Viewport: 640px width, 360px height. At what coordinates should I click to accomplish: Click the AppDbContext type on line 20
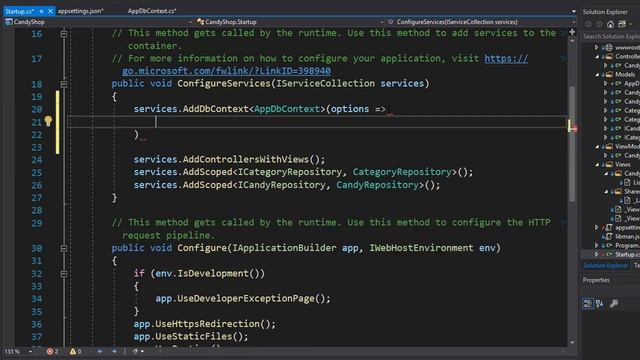tap(287, 109)
